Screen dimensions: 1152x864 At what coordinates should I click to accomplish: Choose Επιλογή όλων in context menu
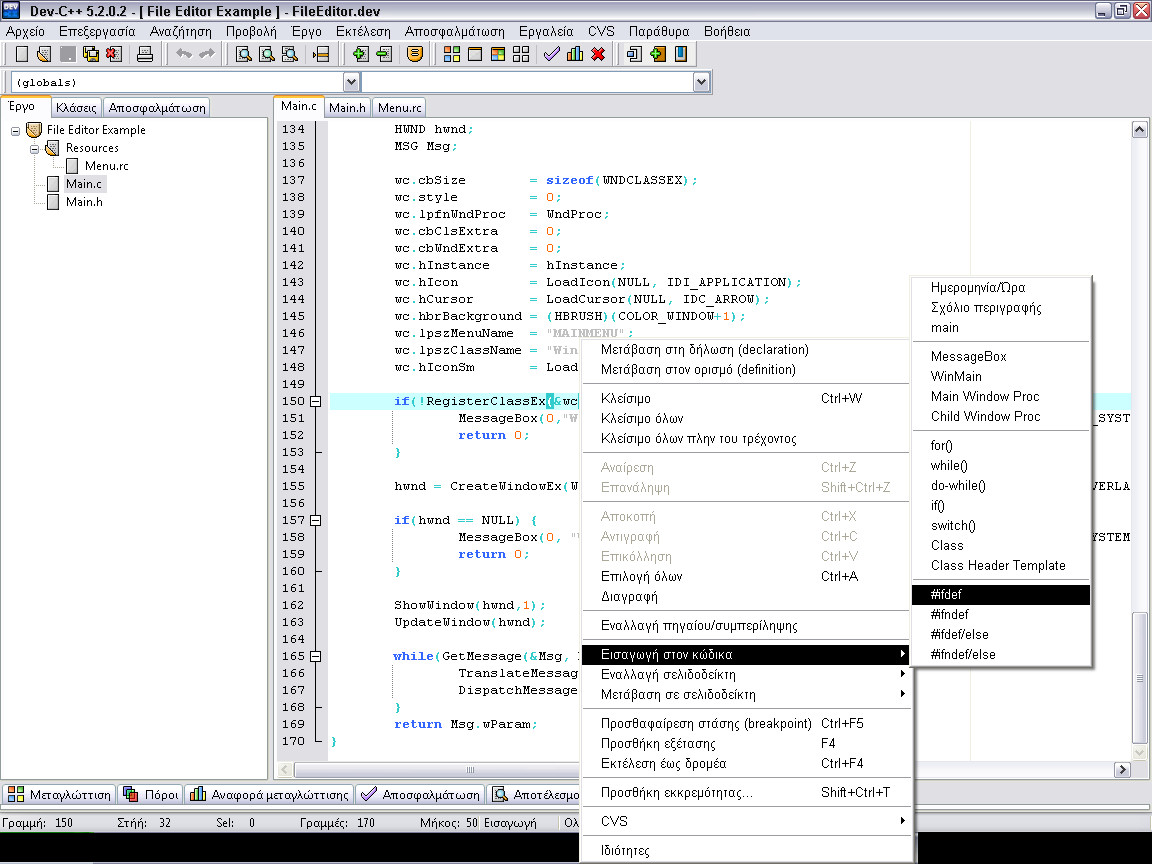tap(746, 576)
